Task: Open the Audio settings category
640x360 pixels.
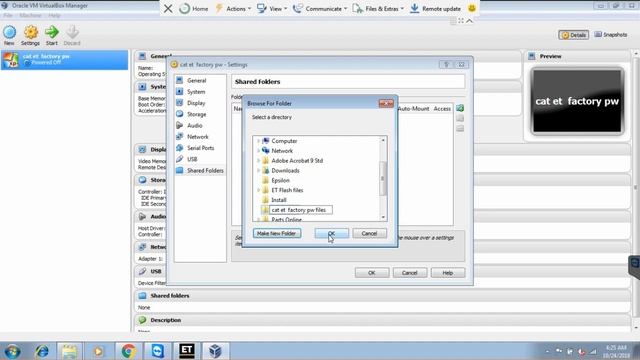Action: coord(195,125)
